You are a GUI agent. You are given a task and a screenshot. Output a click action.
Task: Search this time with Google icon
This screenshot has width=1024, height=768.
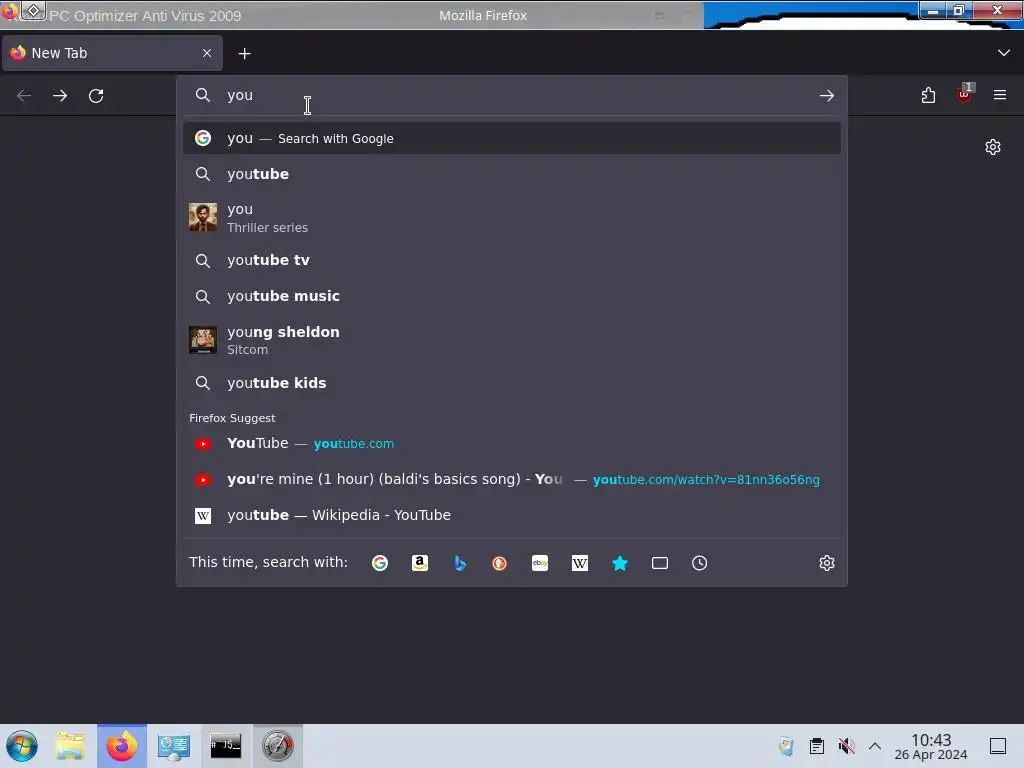coord(380,563)
